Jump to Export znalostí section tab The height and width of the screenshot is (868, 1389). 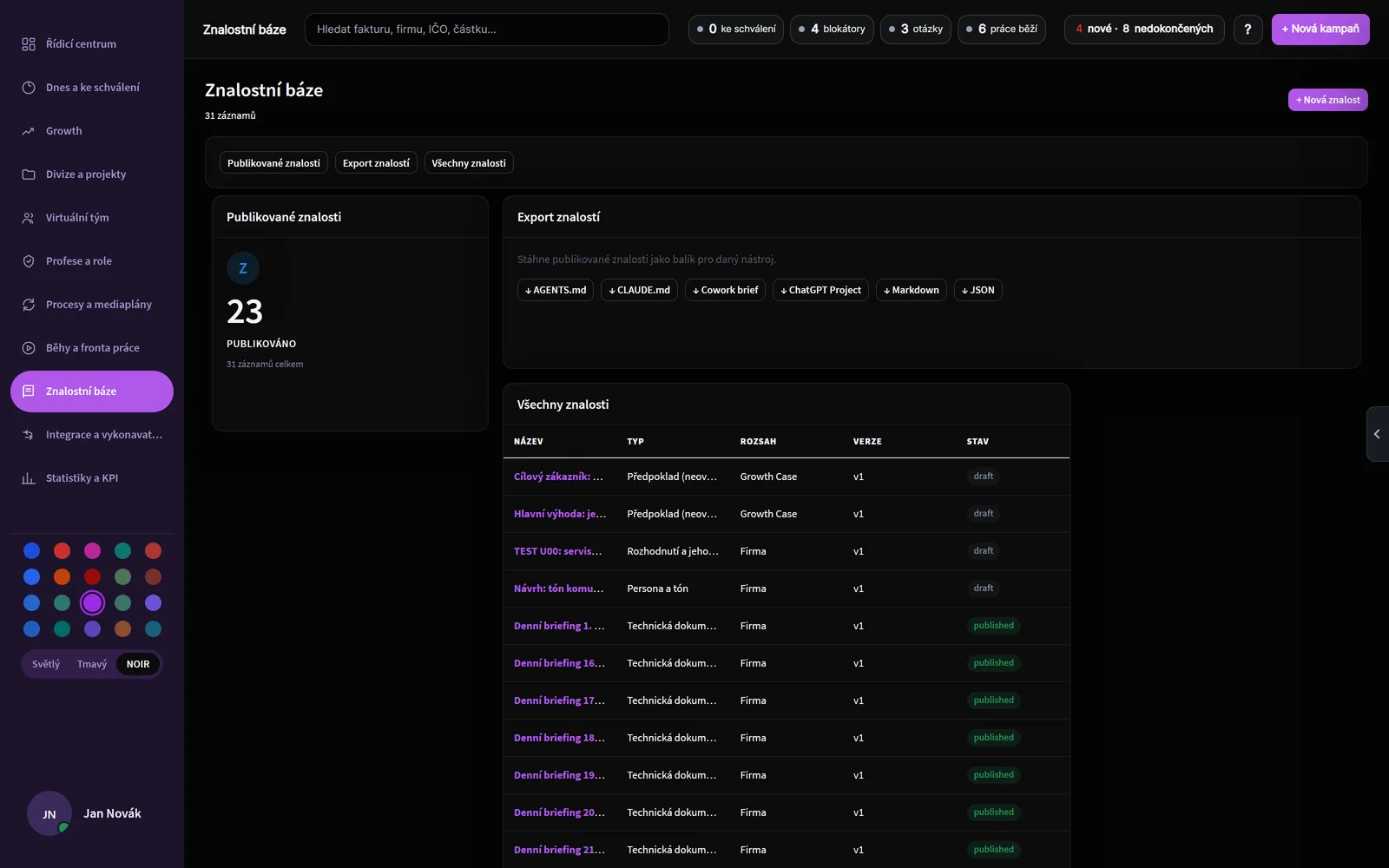point(376,163)
